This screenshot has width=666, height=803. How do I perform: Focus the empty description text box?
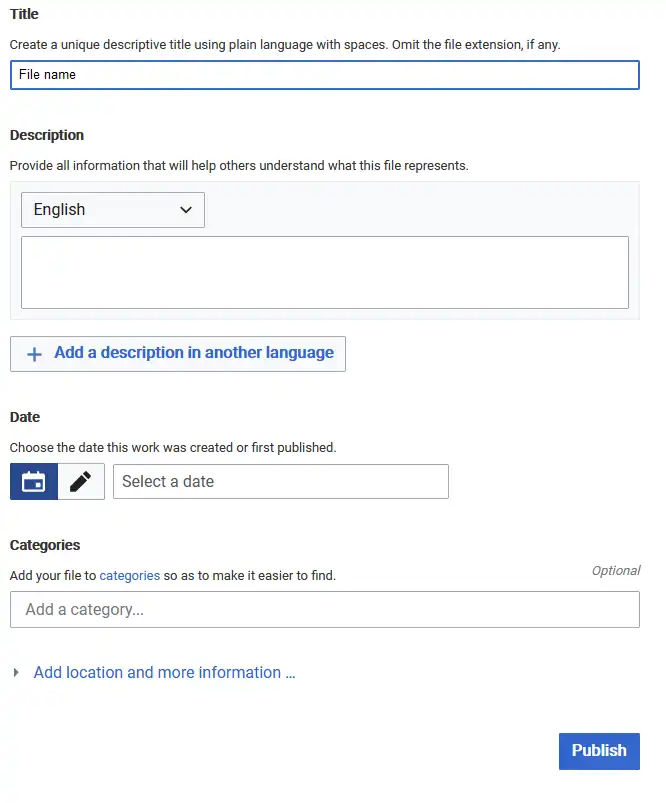point(325,272)
